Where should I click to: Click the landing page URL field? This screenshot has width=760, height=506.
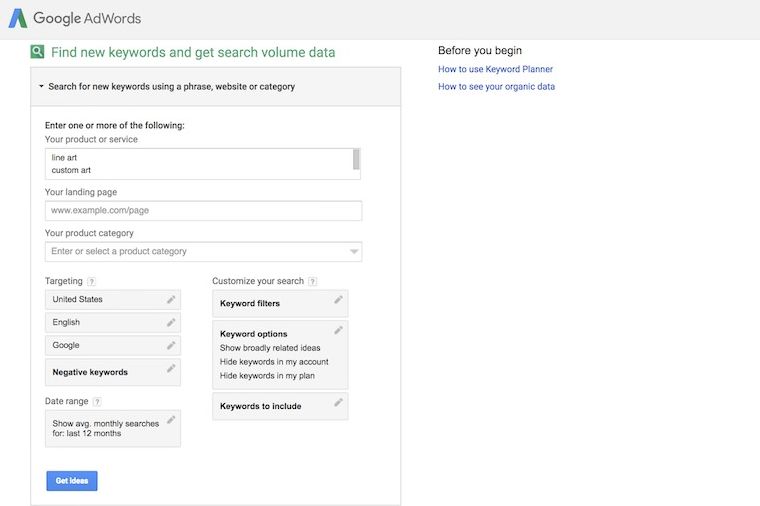coord(204,211)
